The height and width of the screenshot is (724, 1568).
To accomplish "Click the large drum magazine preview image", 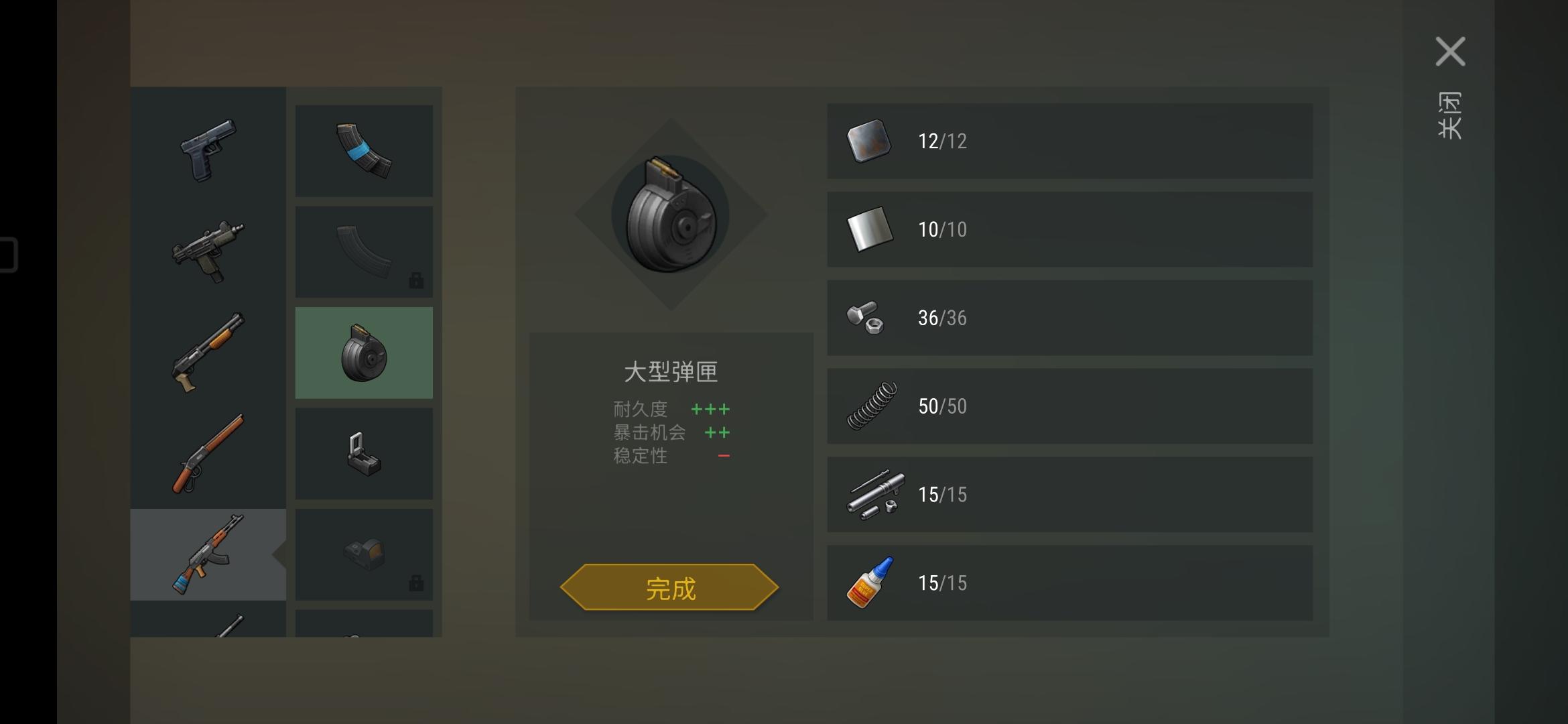I will coord(671,215).
